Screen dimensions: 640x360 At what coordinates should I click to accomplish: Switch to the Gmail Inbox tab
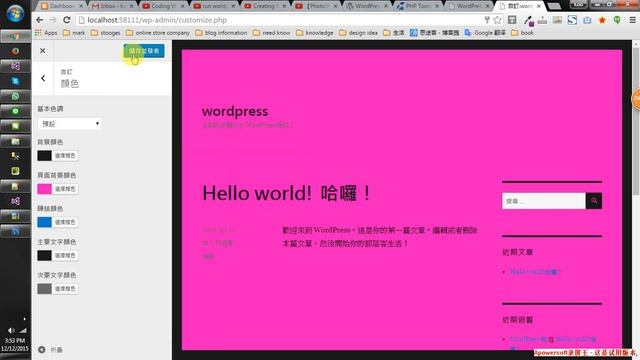(x=111, y=6)
